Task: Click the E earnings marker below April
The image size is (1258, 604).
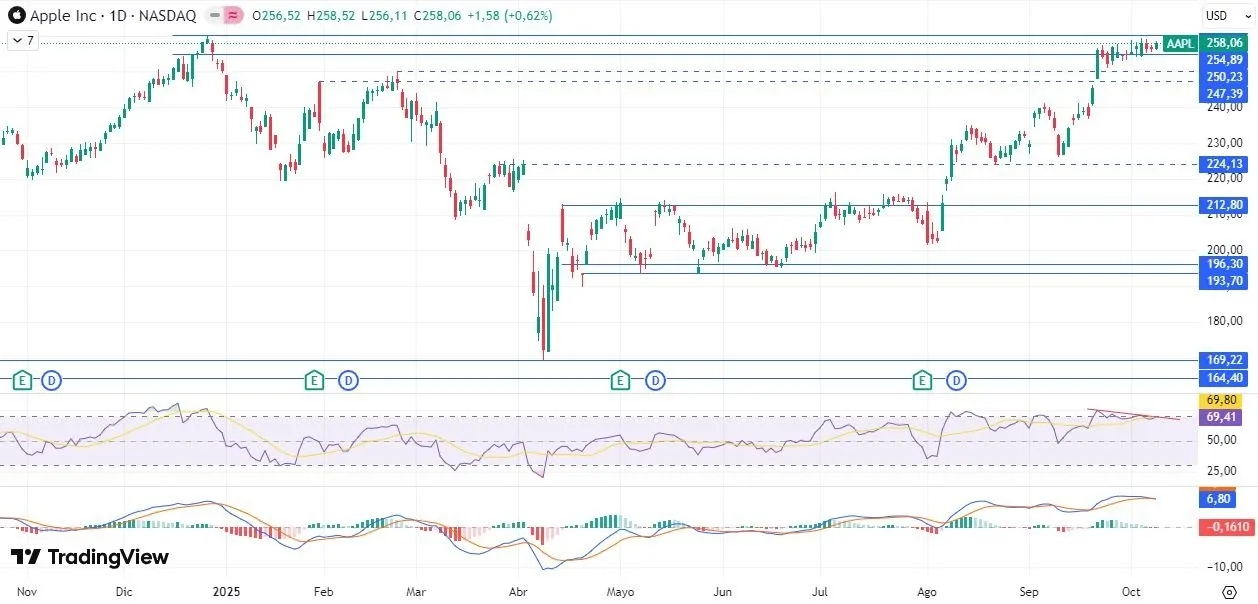Action: (x=619, y=380)
